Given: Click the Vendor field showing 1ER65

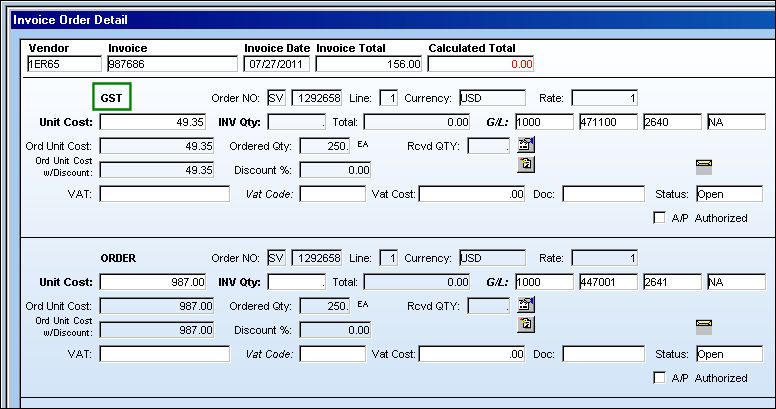Looking at the screenshot, I should click(64, 64).
